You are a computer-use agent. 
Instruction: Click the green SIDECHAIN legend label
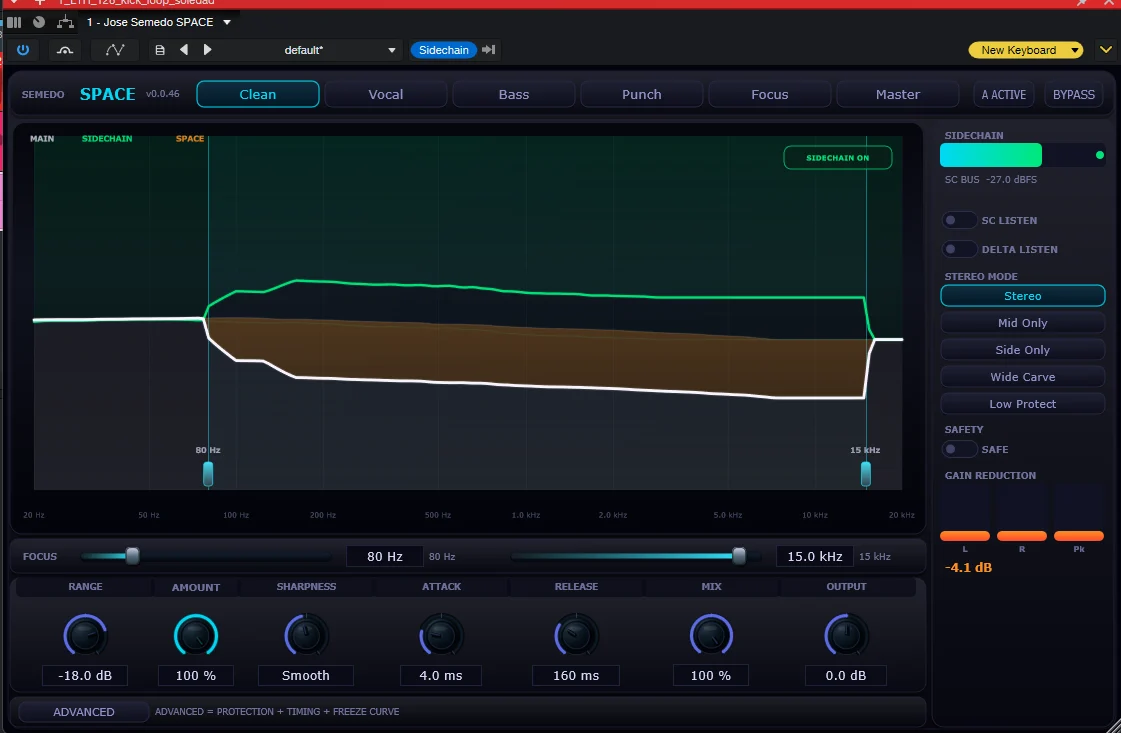click(107, 139)
